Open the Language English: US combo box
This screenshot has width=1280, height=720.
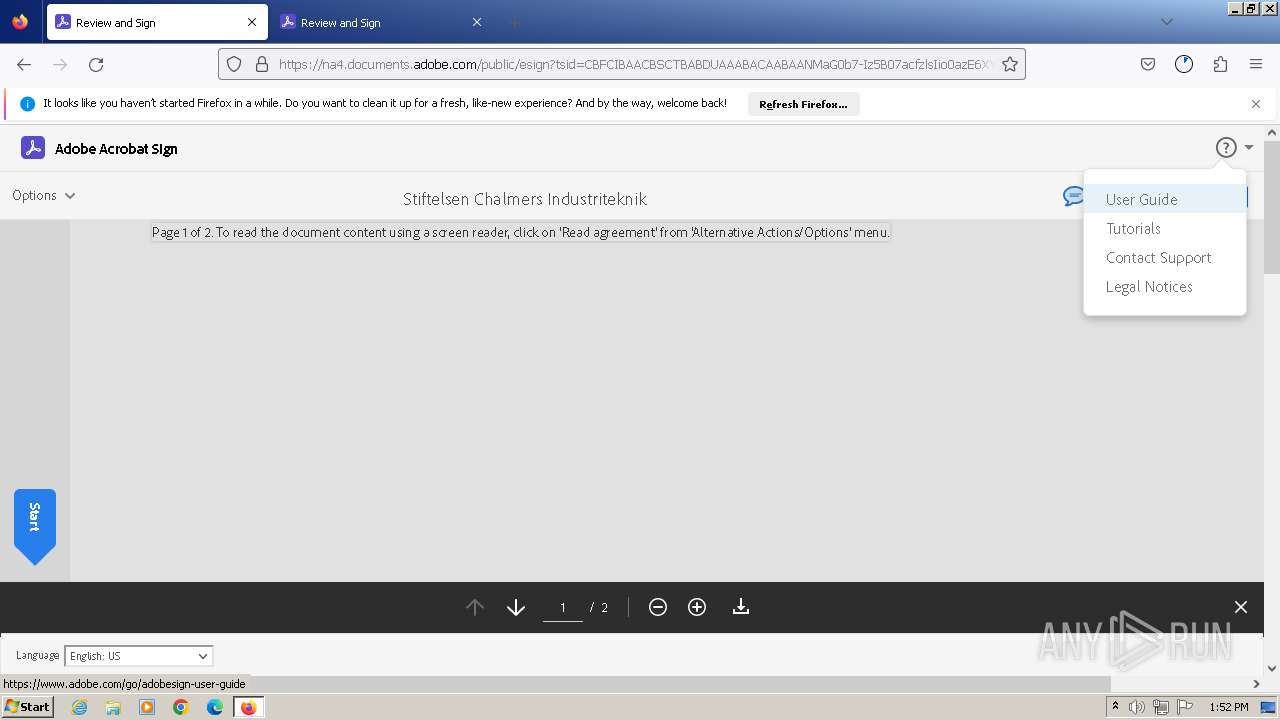click(139, 656)
